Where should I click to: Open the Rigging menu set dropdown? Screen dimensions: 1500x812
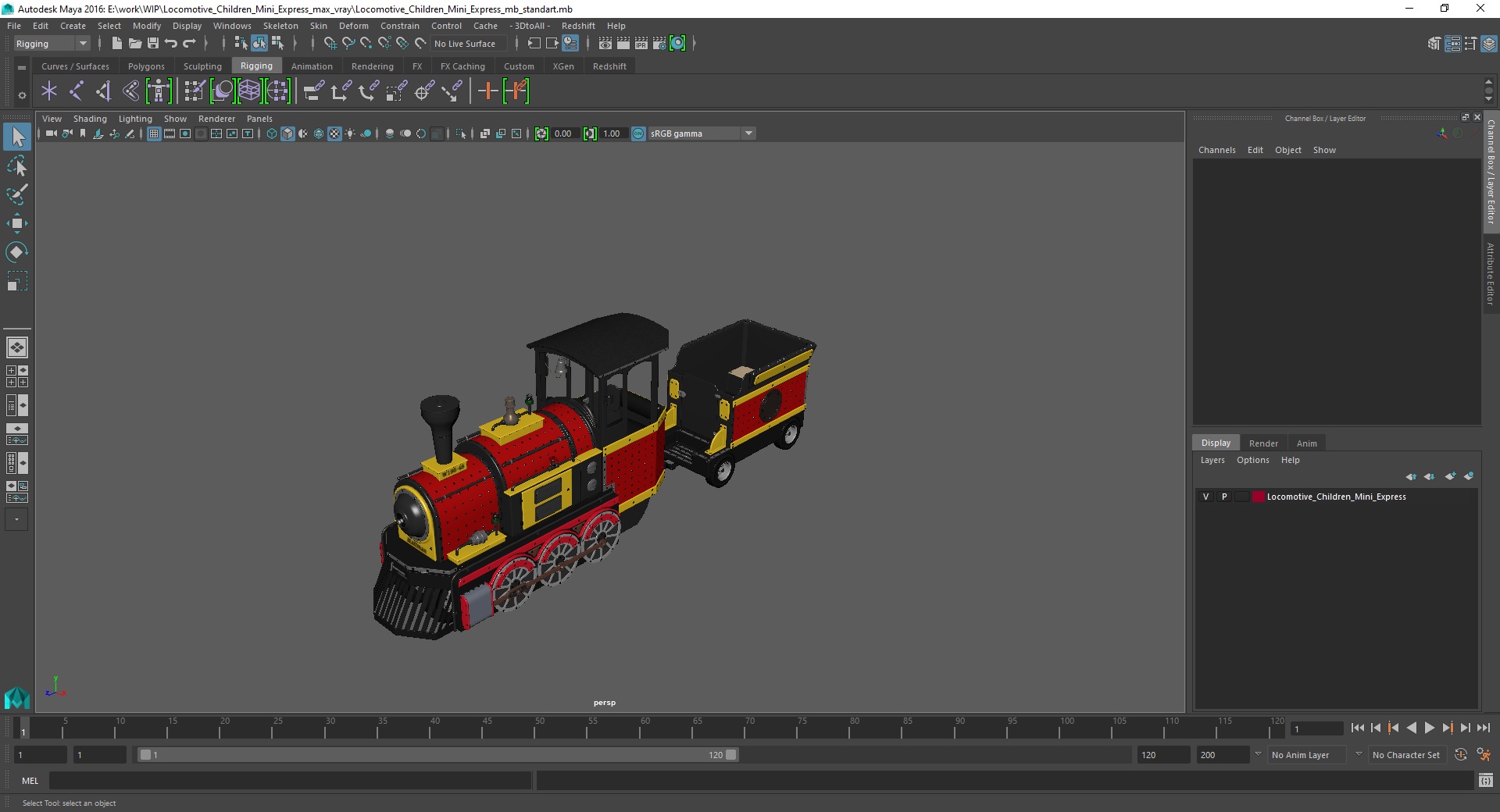coord(52,44)
